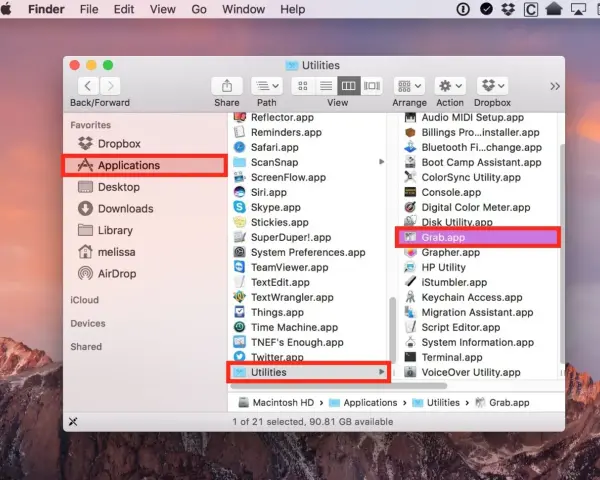Open the View menu
Image resolution: width=600 pixels, height=480 pixels.
(x=162, y=9)
